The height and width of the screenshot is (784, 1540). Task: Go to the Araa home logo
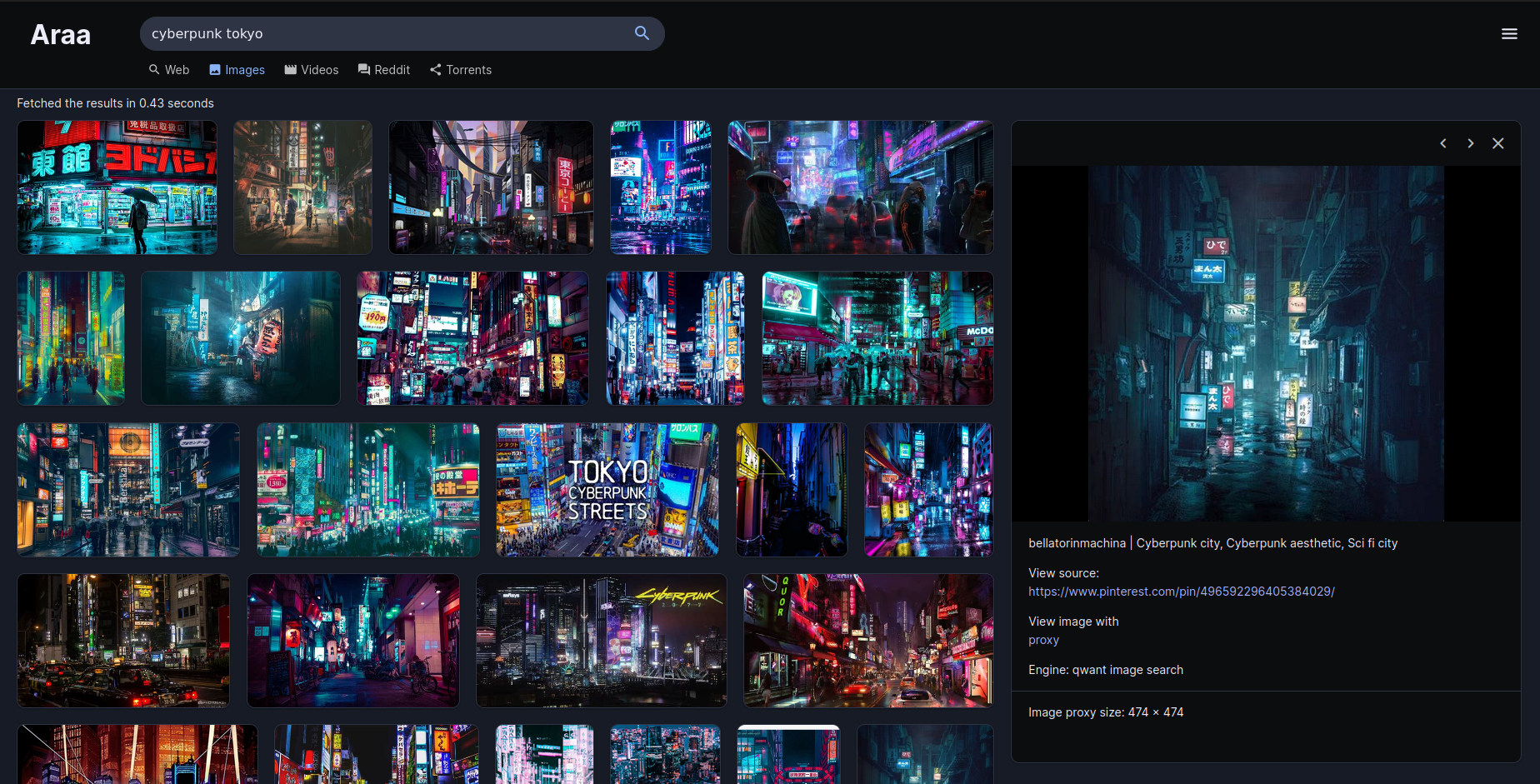pyautogui.click(x=61, y=35)
